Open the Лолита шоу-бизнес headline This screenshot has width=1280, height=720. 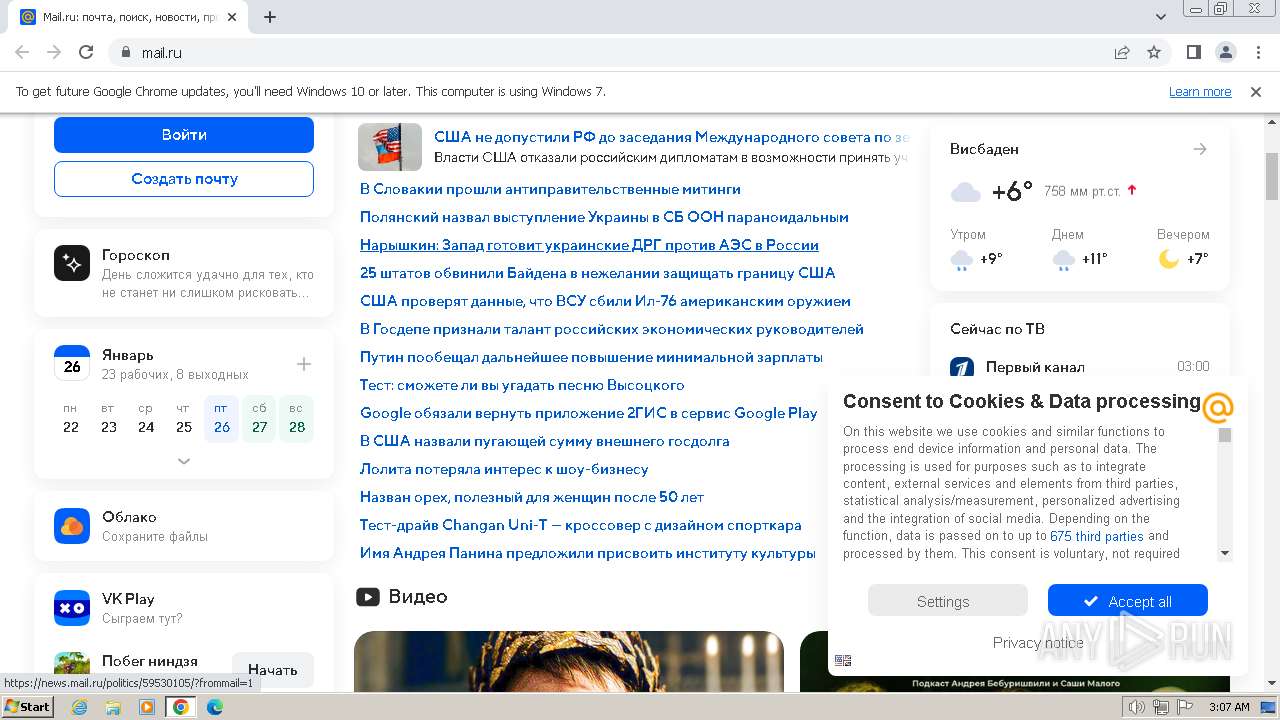pyautogui.click(x=504, y=469)
